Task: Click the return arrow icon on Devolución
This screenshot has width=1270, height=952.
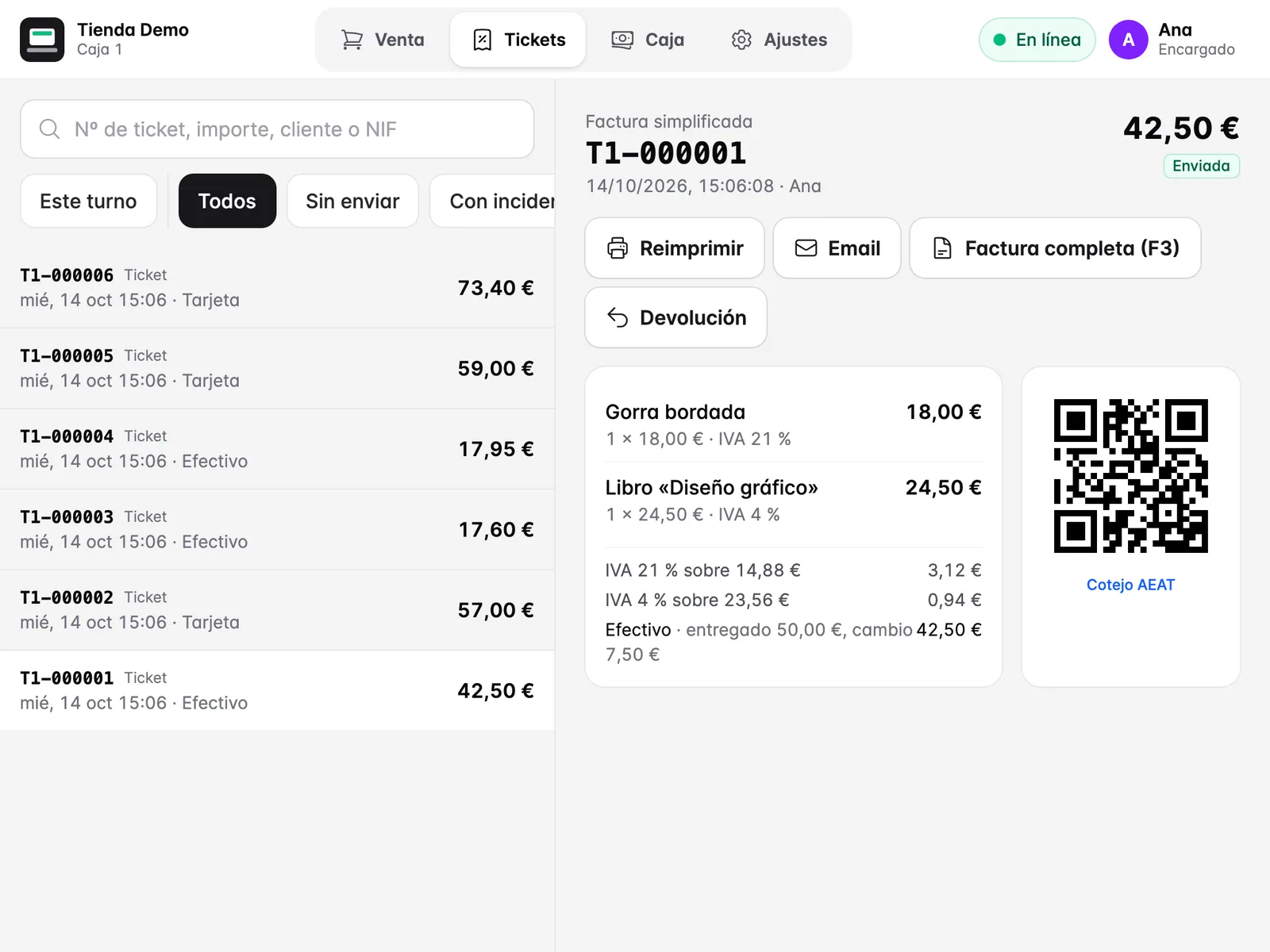Action: [618, 317]
